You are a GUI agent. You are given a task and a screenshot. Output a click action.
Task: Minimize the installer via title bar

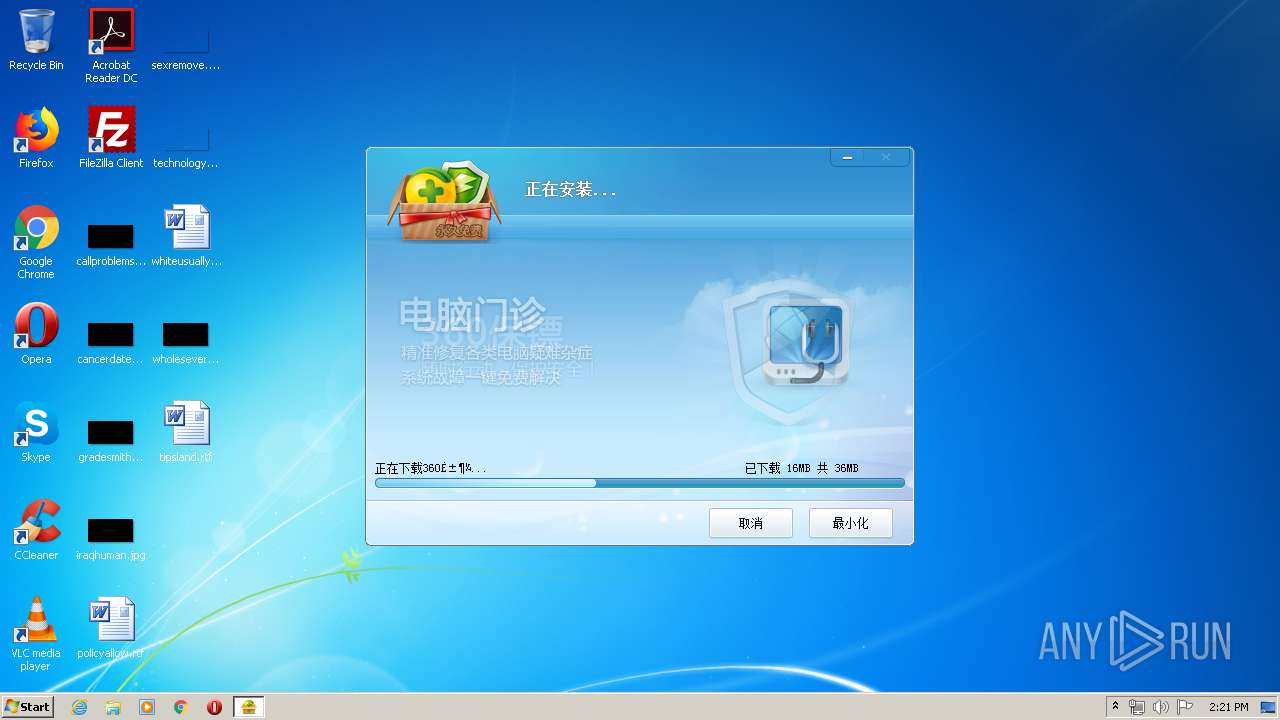click(x=848, y=157)
